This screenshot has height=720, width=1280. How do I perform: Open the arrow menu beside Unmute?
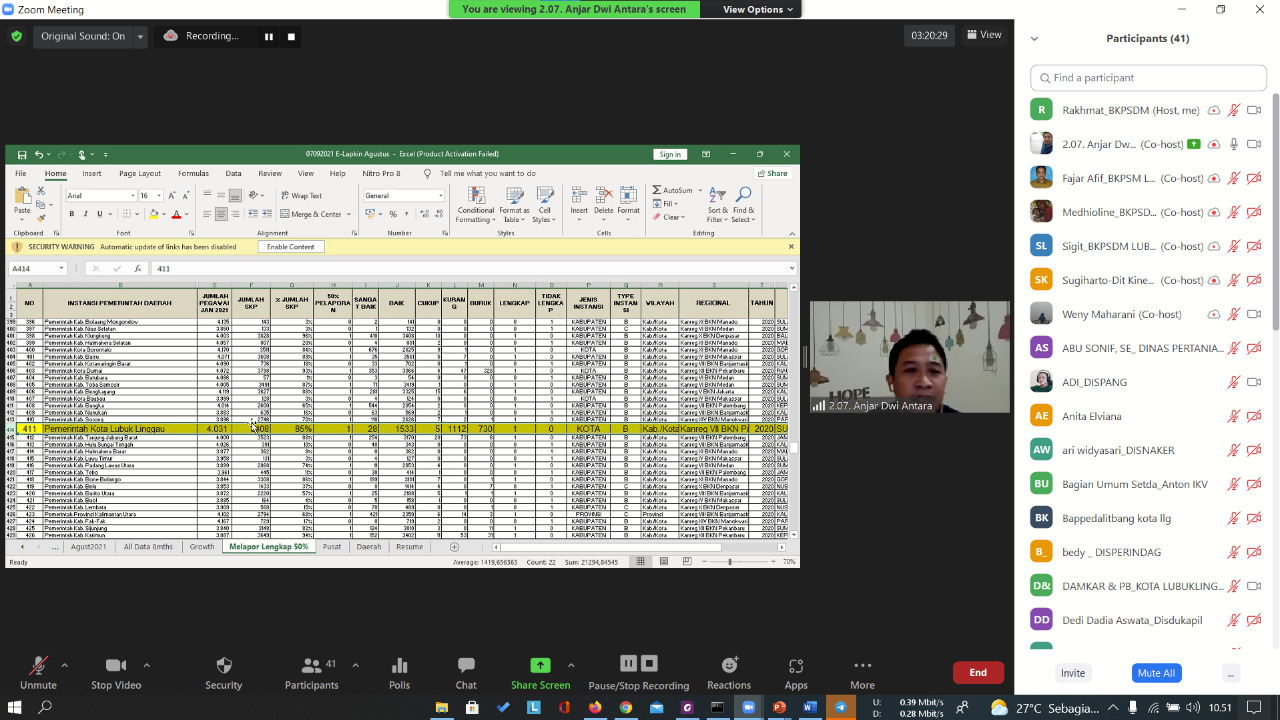click(x=65, y=665)
